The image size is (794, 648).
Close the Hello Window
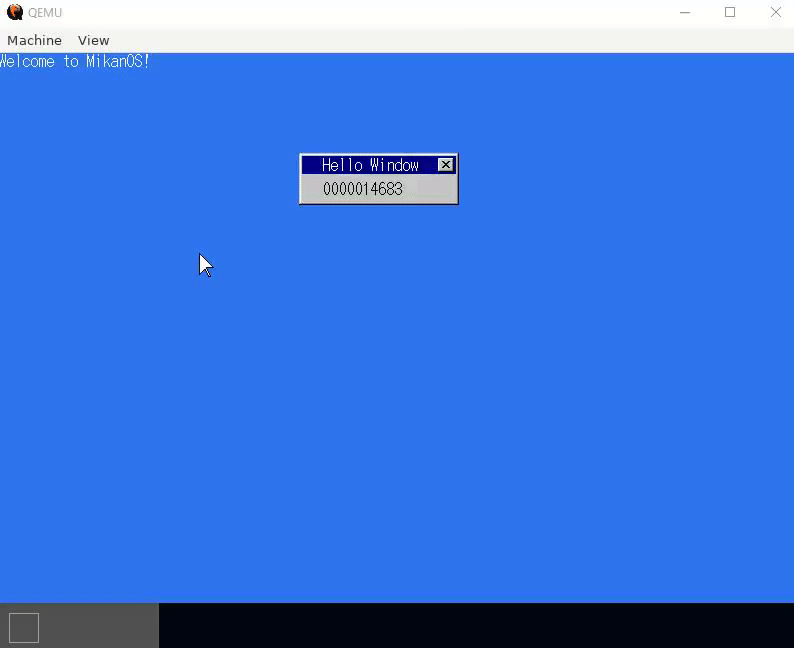[446, 165]
